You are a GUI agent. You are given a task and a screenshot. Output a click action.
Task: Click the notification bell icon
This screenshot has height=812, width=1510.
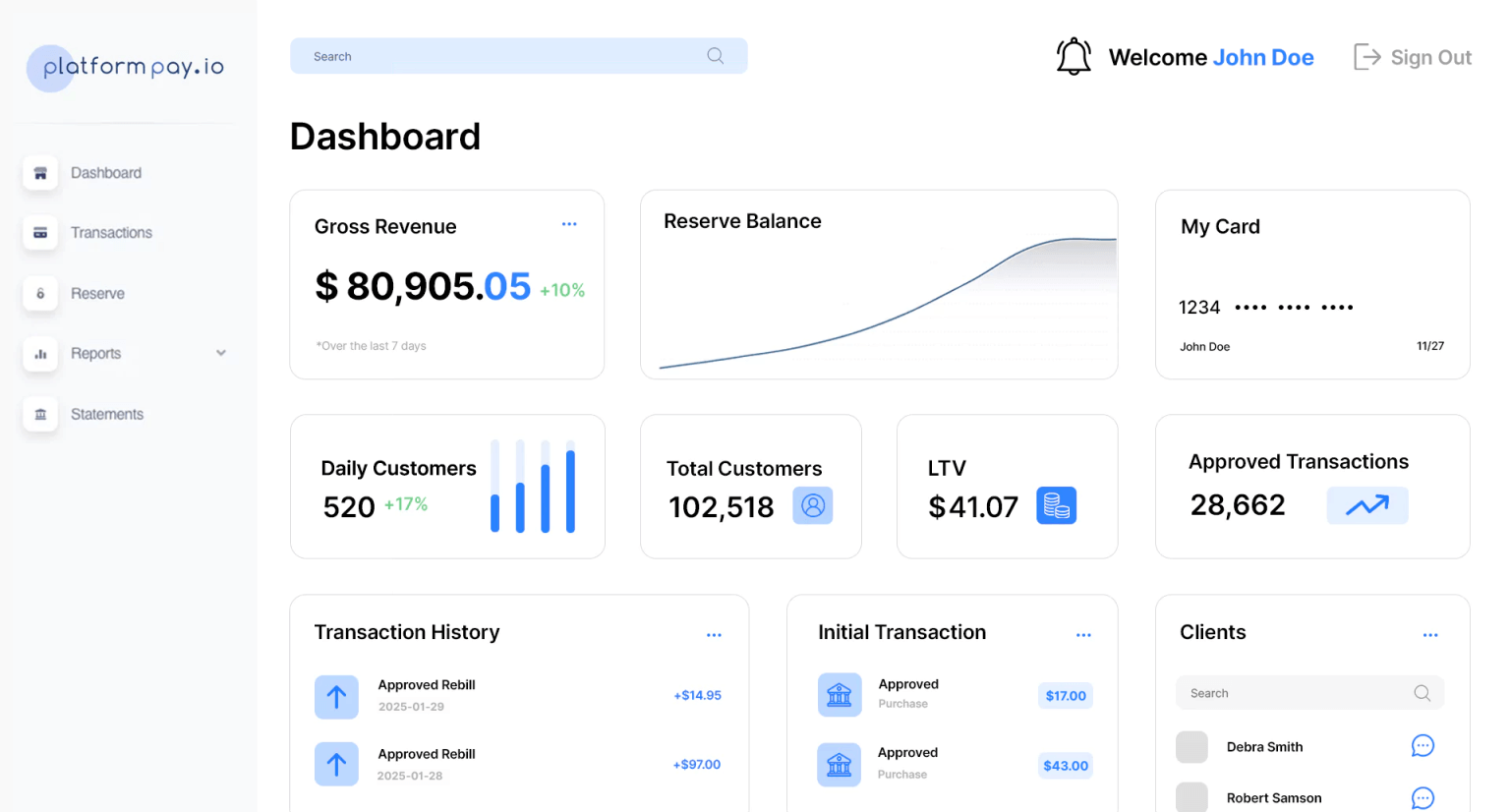pyautogui.click(x=1074, y=57)
